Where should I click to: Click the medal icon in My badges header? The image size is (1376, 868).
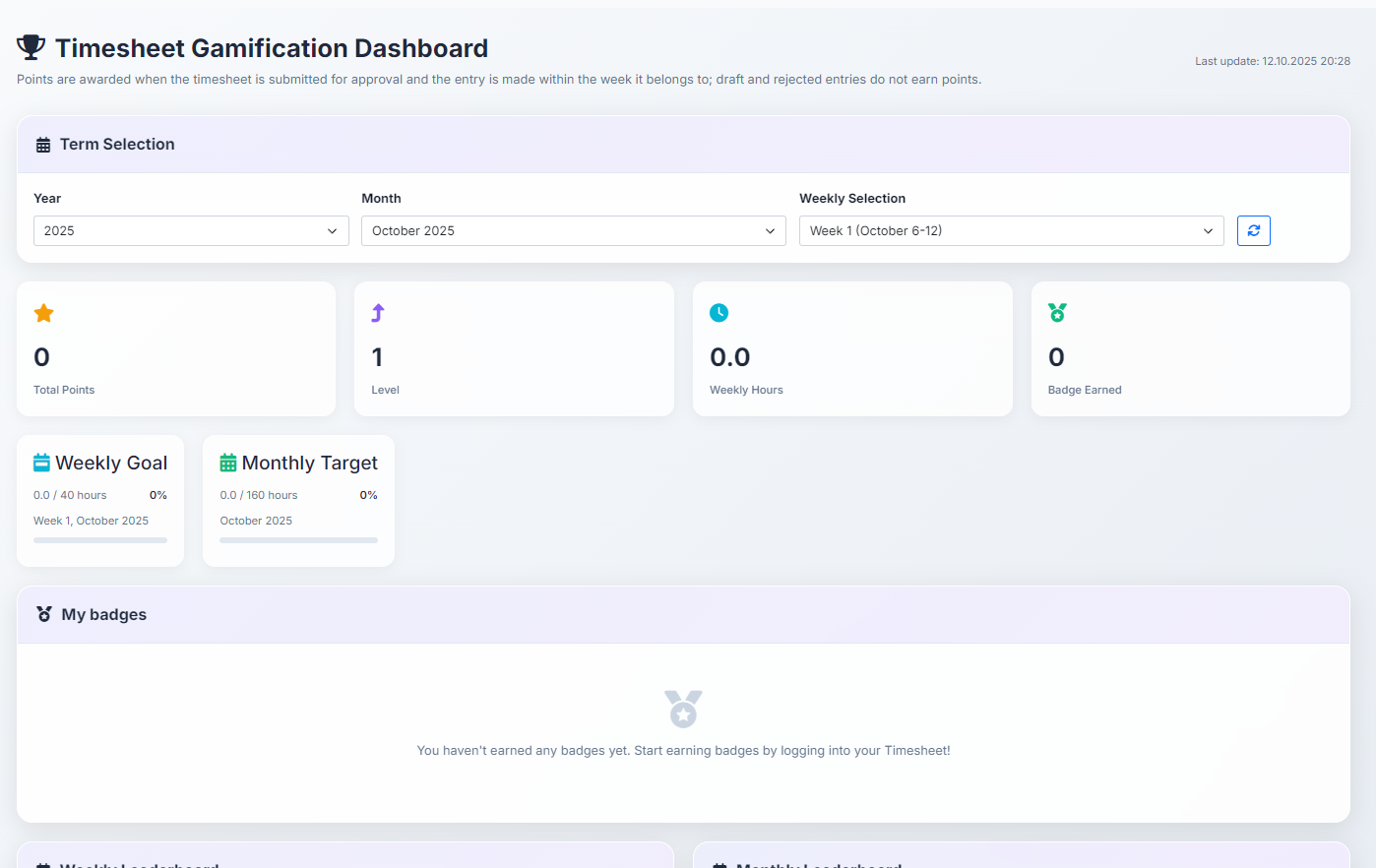(43, 613)
